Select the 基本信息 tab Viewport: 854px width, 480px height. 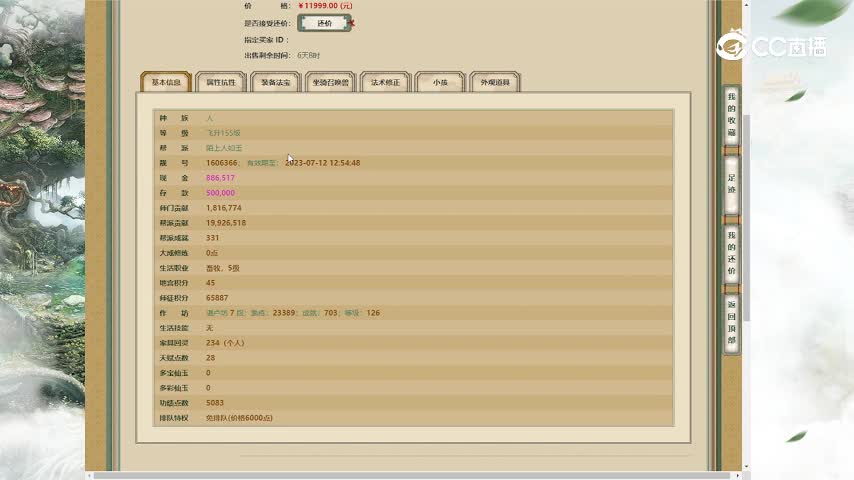[x=165, y=83]
